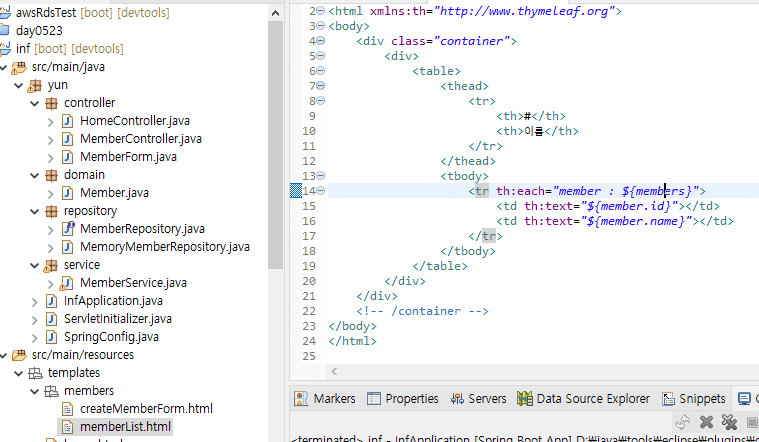The height and width of the screenshot is (442, 759).
Task: Collapse the repository package
Action: tap(34, 211)
